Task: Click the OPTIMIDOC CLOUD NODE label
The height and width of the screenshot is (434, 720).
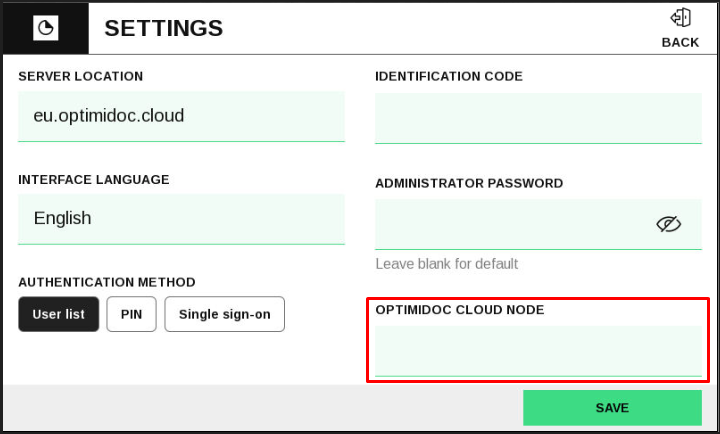Action: tap(460, 310)
